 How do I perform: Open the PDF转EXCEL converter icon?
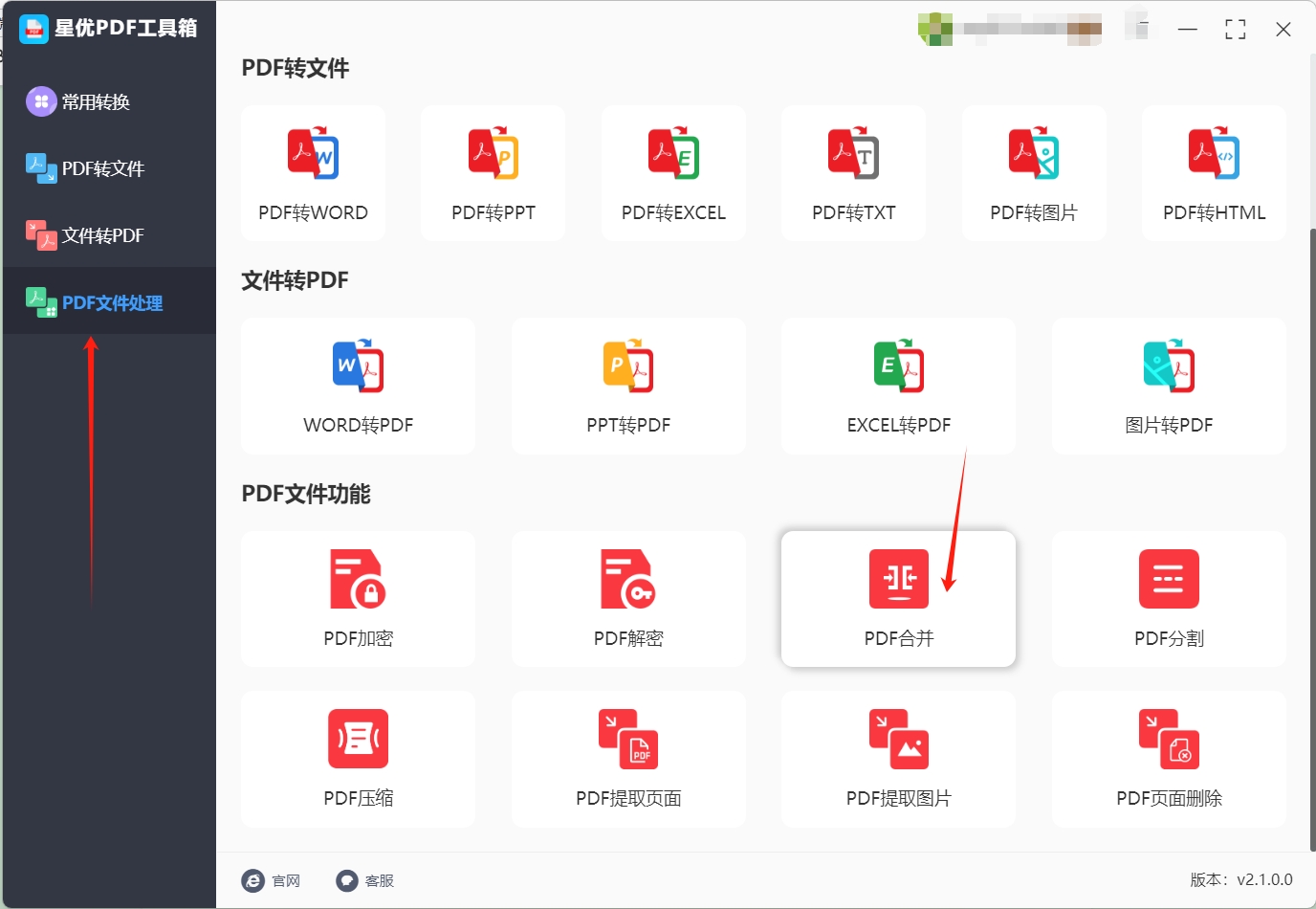coord(673,153)
